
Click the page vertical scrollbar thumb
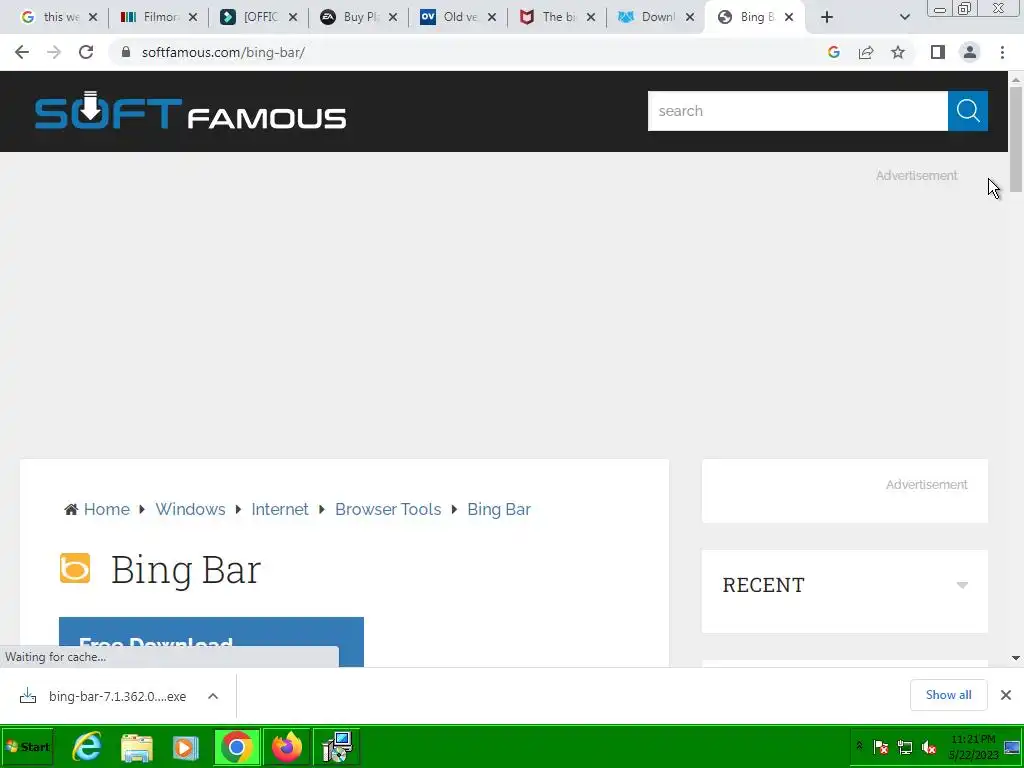pos(1016,138)
